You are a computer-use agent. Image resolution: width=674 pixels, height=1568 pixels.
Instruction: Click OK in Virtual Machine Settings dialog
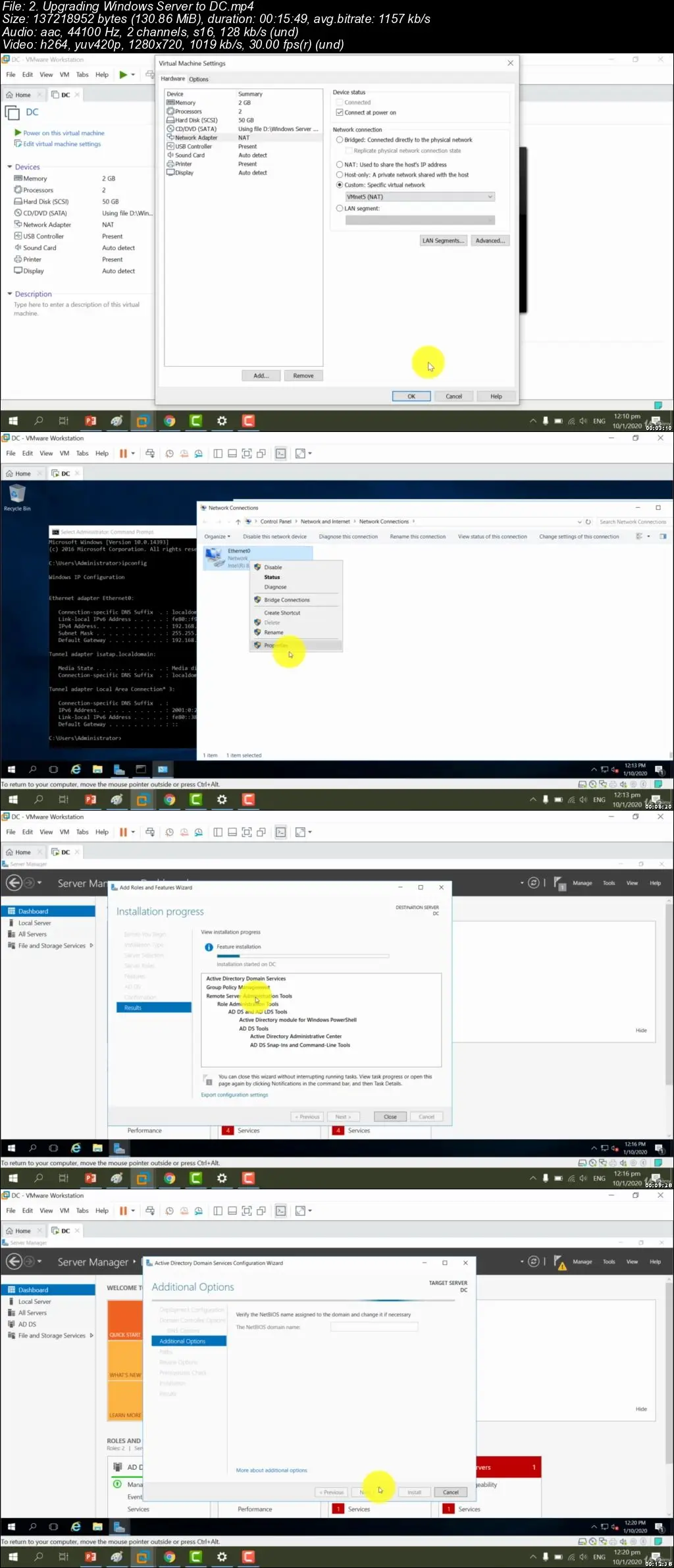point(411,396)
